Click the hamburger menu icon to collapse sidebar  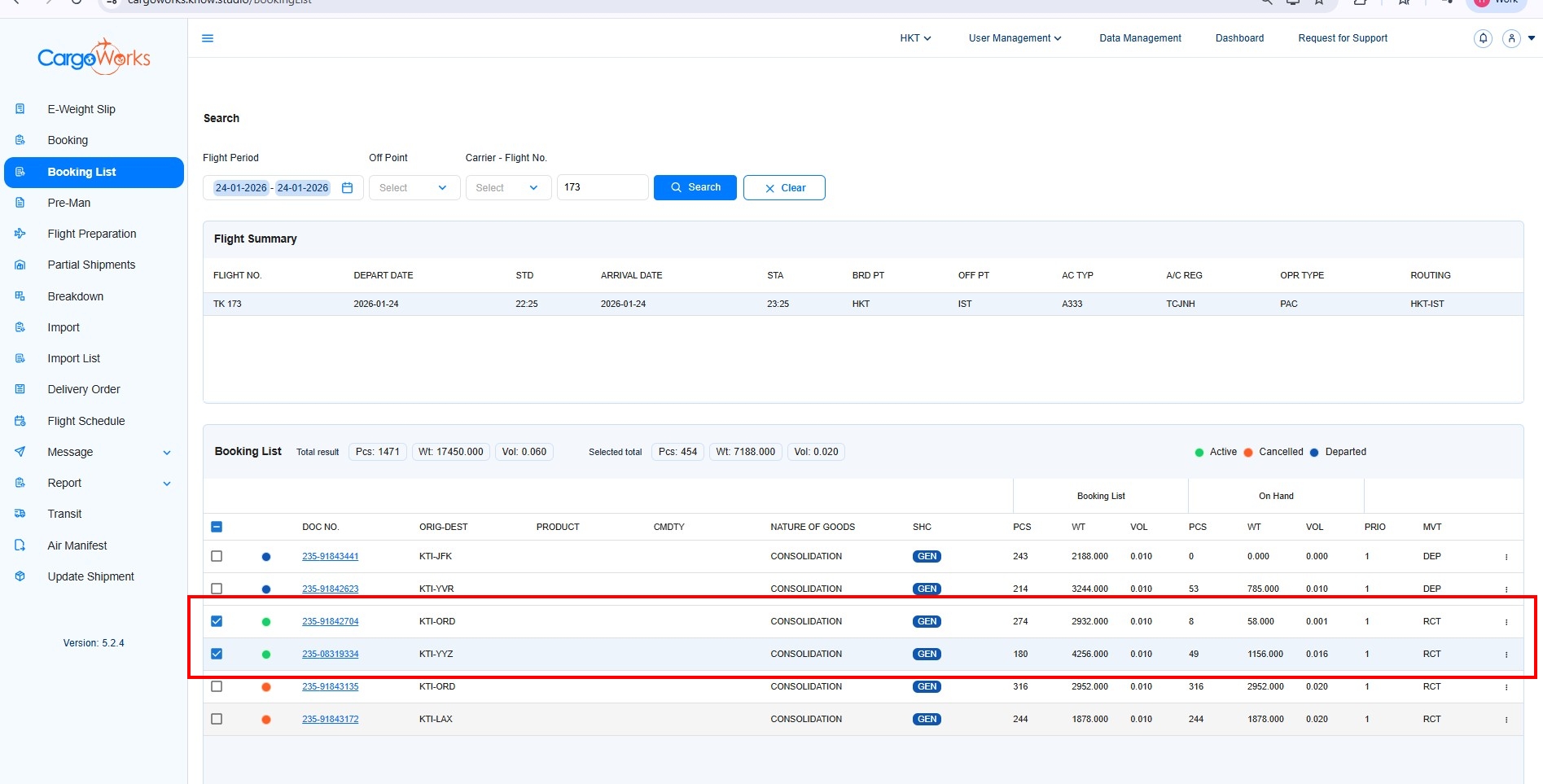208,38
